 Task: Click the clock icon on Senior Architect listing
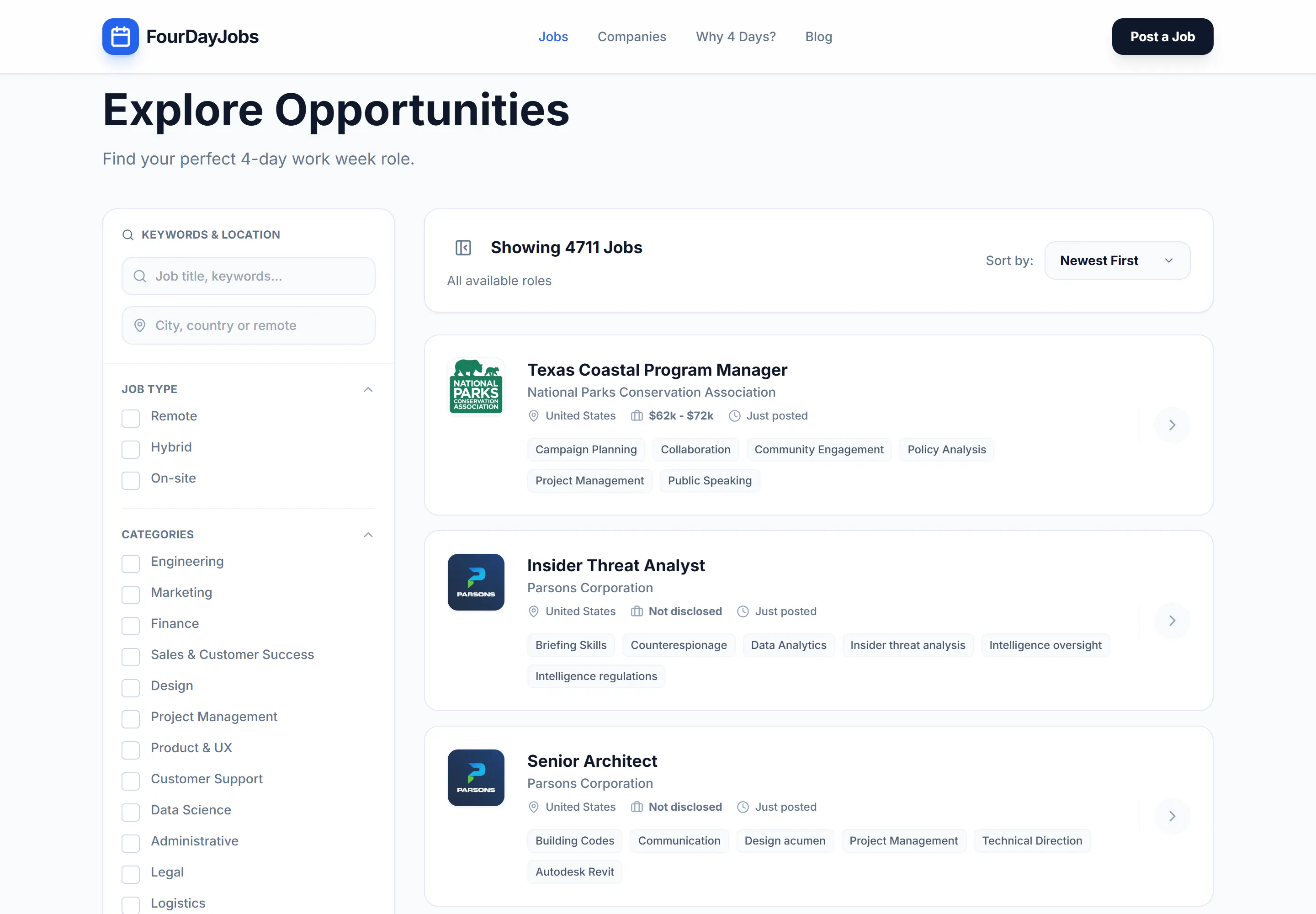pos(743,807)
